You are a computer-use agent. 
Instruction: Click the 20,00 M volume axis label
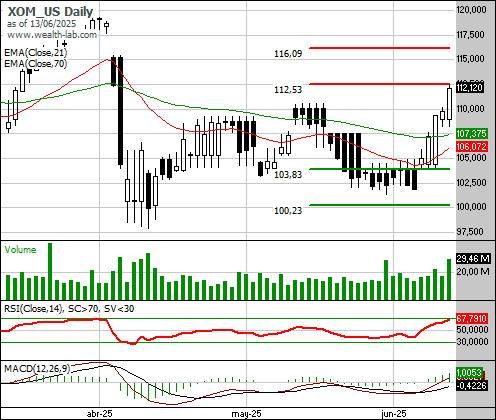[473, 272]
